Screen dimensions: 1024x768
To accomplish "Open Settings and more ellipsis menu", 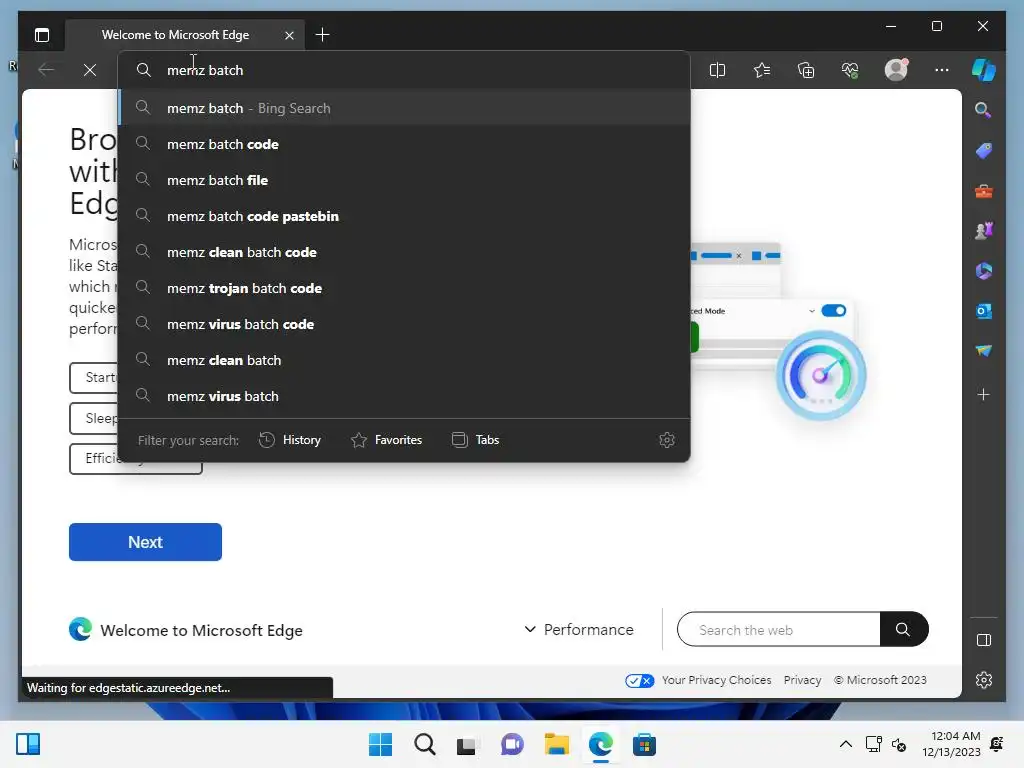I will 941,70.
